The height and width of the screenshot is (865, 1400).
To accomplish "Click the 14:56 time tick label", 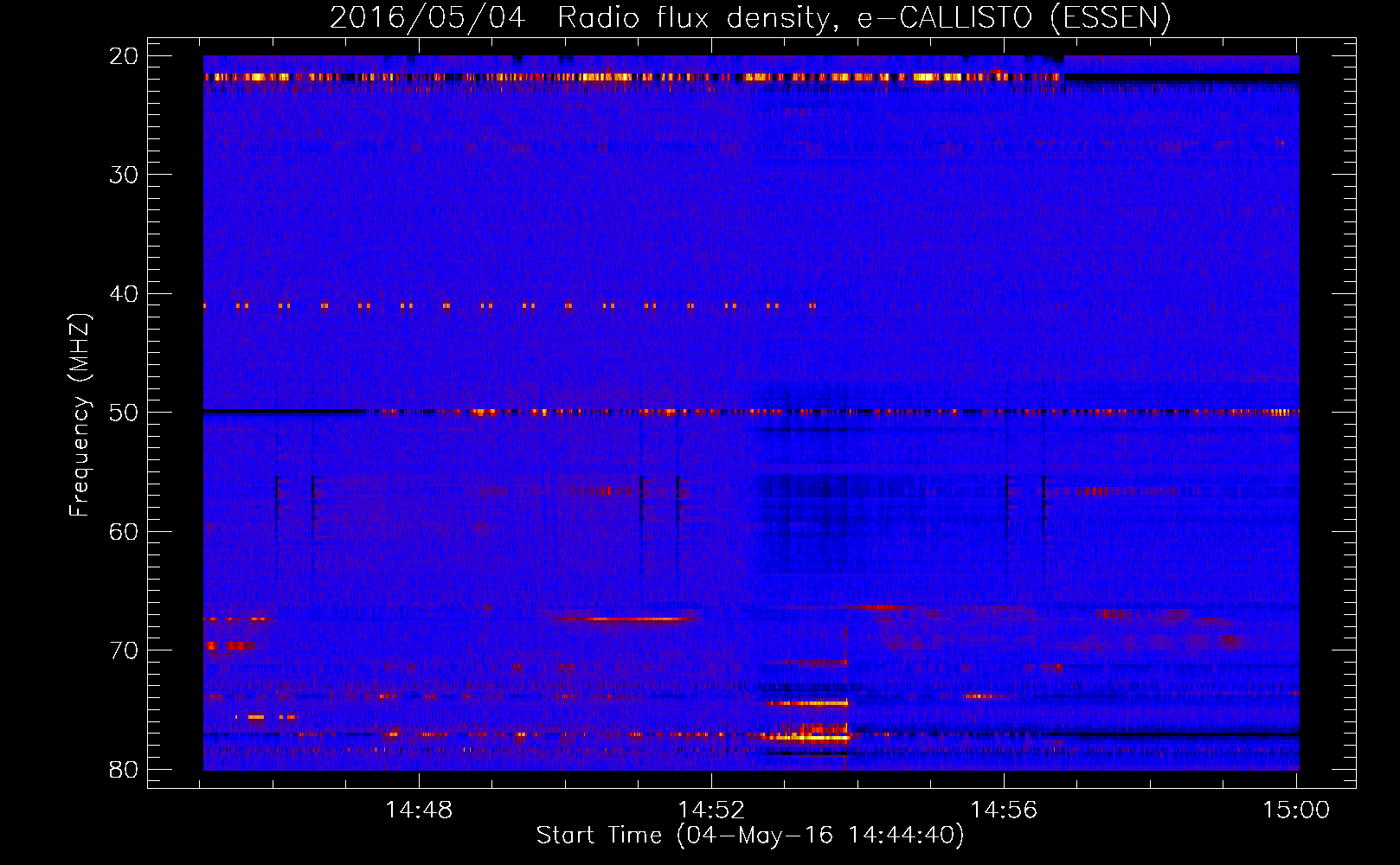I will (1004, 811).
